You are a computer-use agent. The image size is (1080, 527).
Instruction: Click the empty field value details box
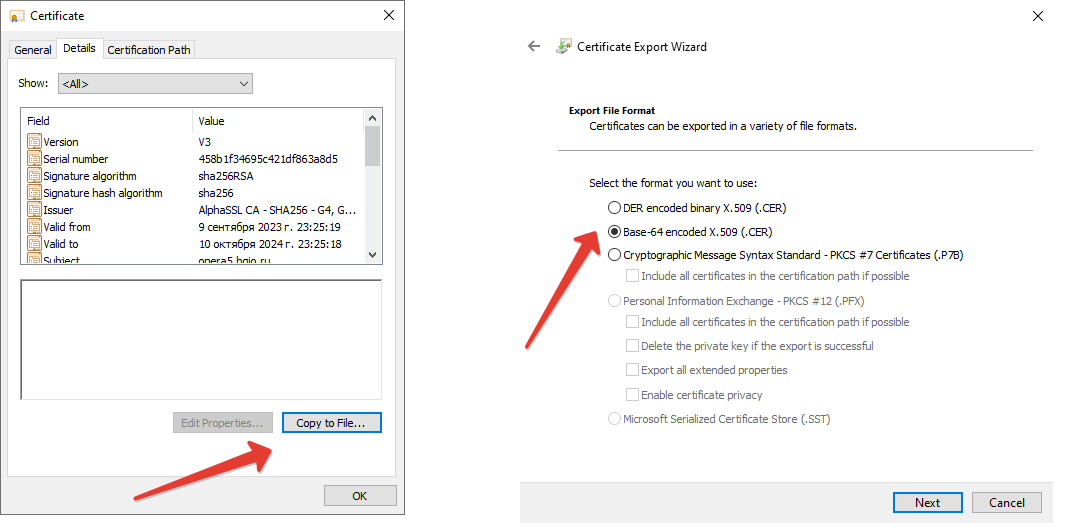[x=201, y=340]
